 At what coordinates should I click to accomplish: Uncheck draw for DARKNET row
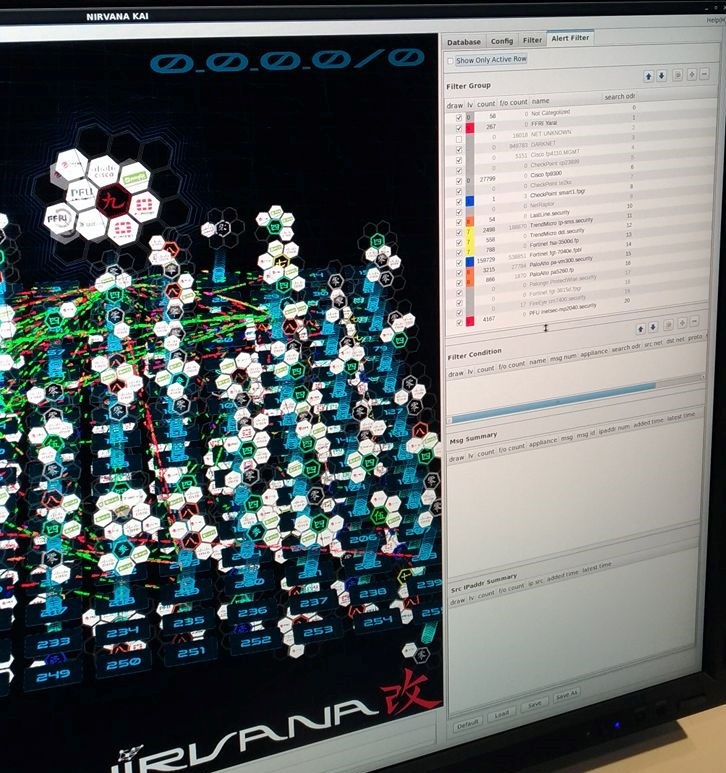click(x=459, y=149)
